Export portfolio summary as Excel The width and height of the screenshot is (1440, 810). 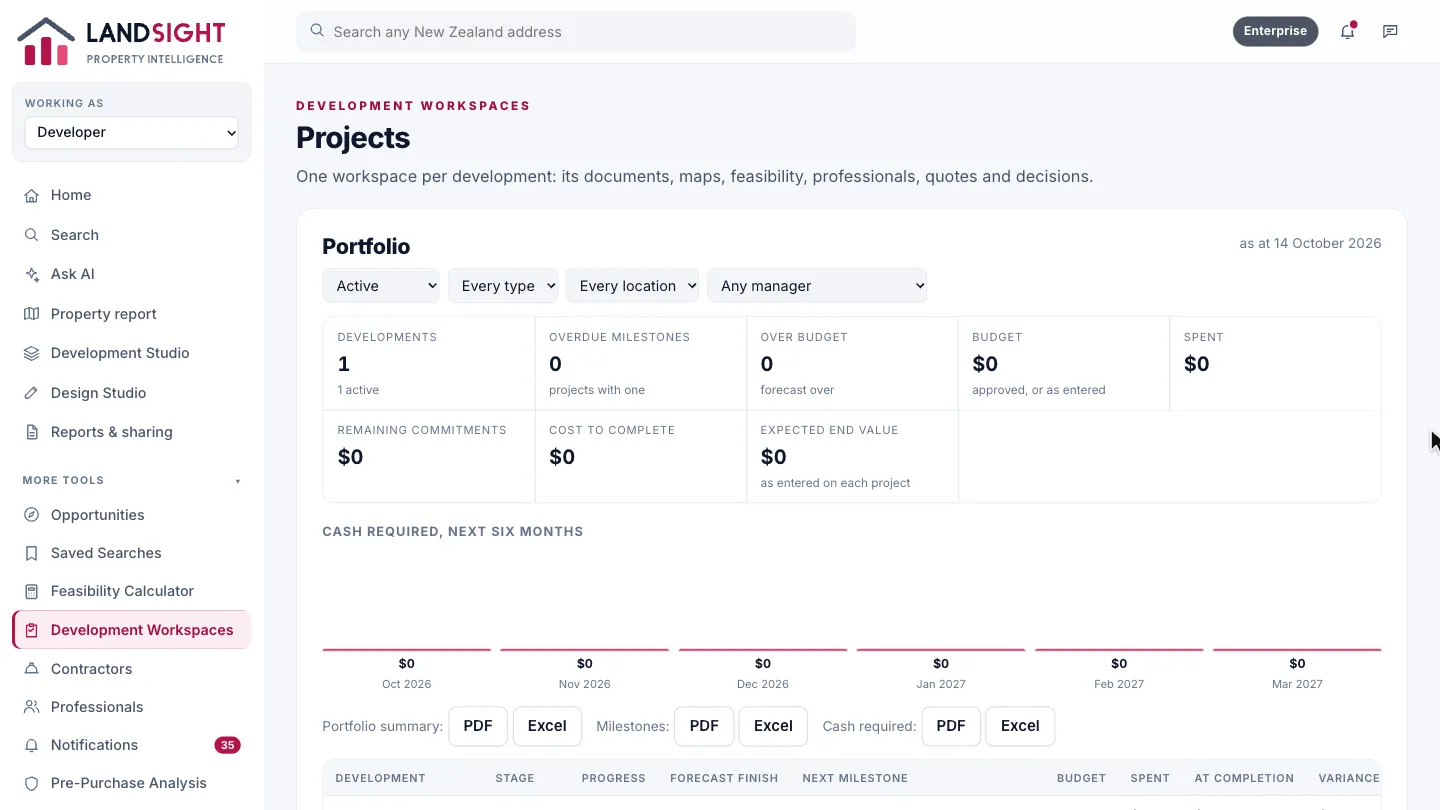coord(547,726)
